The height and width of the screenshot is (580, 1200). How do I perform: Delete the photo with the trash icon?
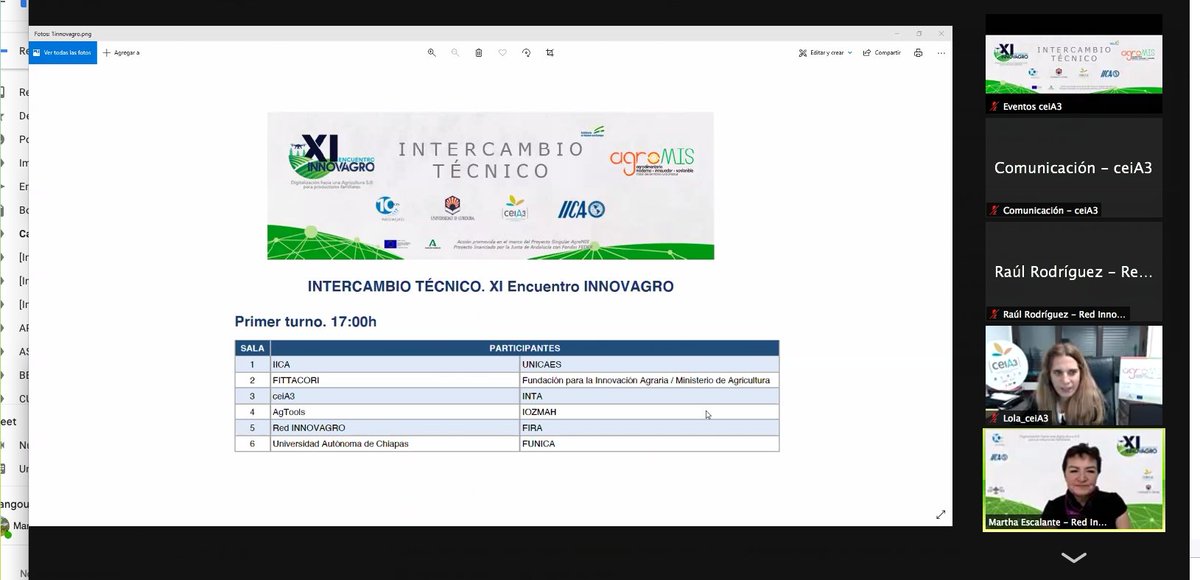point(479,52)
